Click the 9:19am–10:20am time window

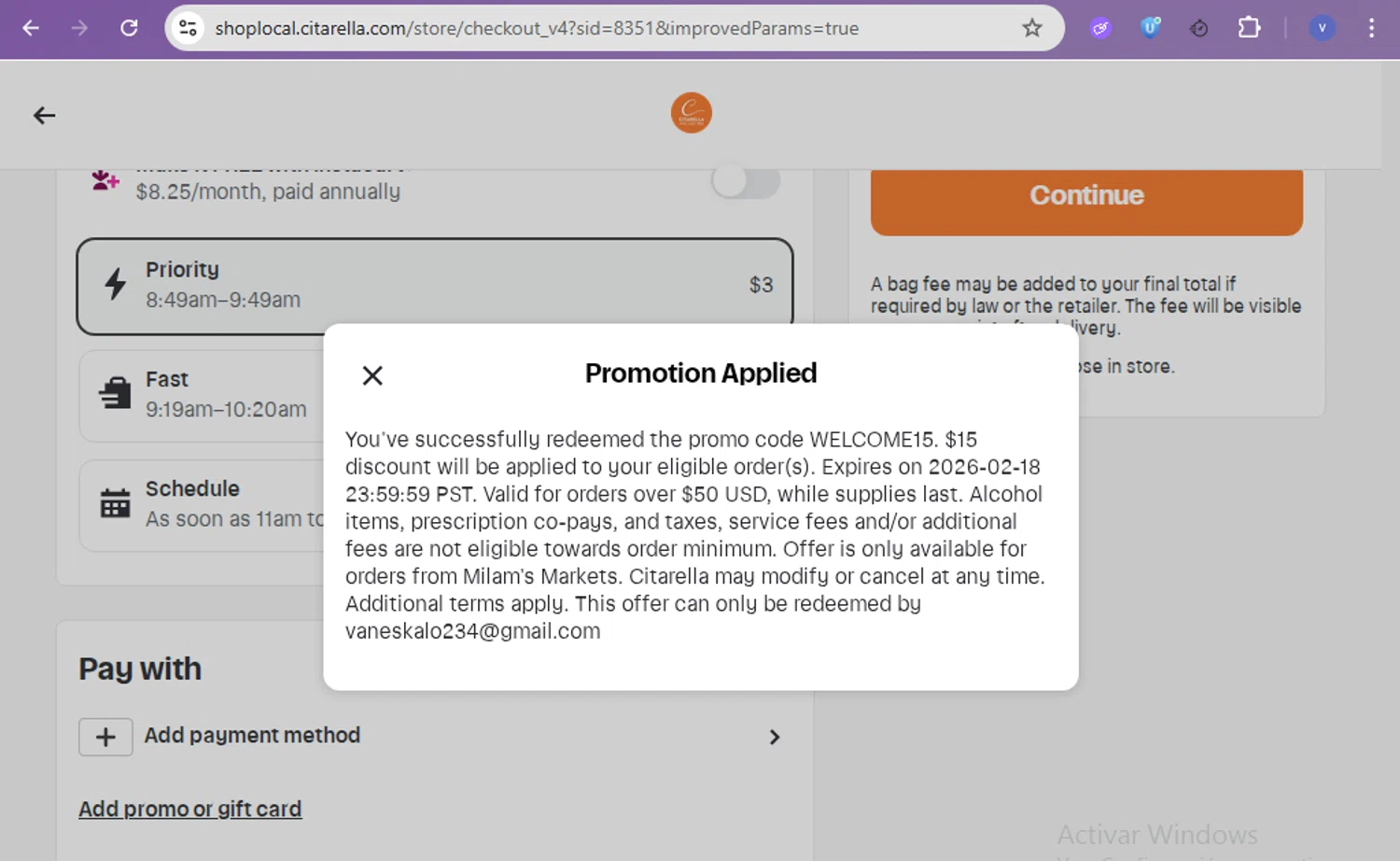[226, 409]
